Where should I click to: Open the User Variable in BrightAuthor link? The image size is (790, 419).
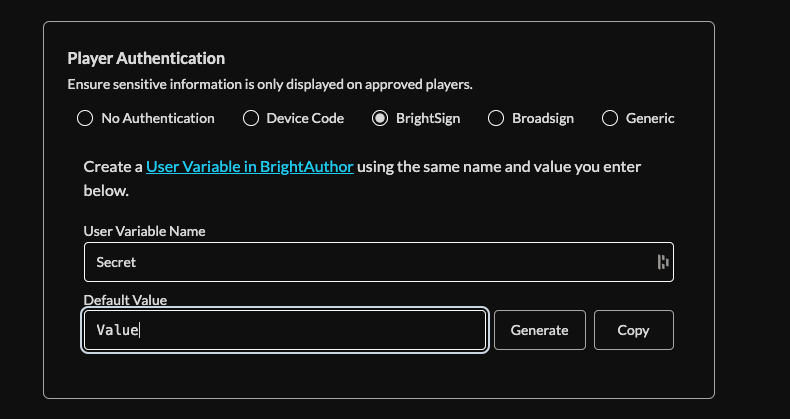249,167
